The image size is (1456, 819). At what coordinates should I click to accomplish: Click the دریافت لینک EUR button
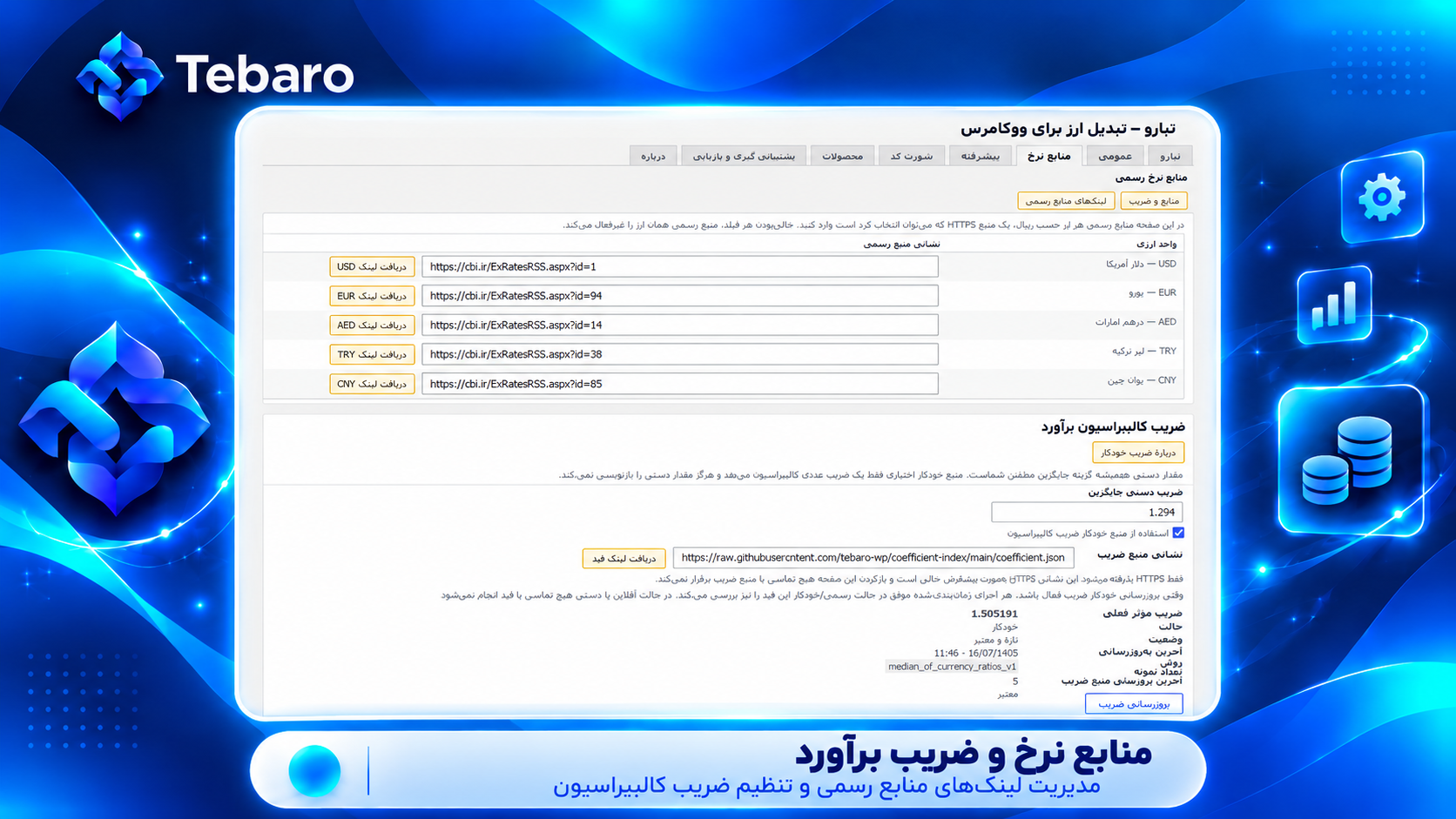tap(372, 296)
